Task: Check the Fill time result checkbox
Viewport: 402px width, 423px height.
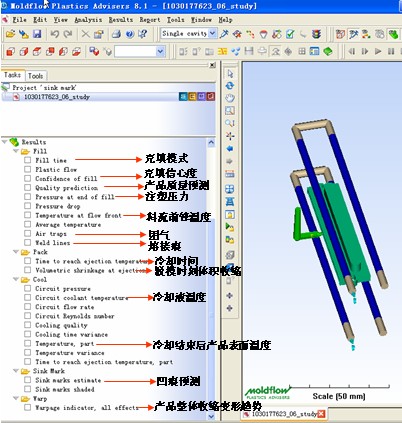Action: click(27, 160)
